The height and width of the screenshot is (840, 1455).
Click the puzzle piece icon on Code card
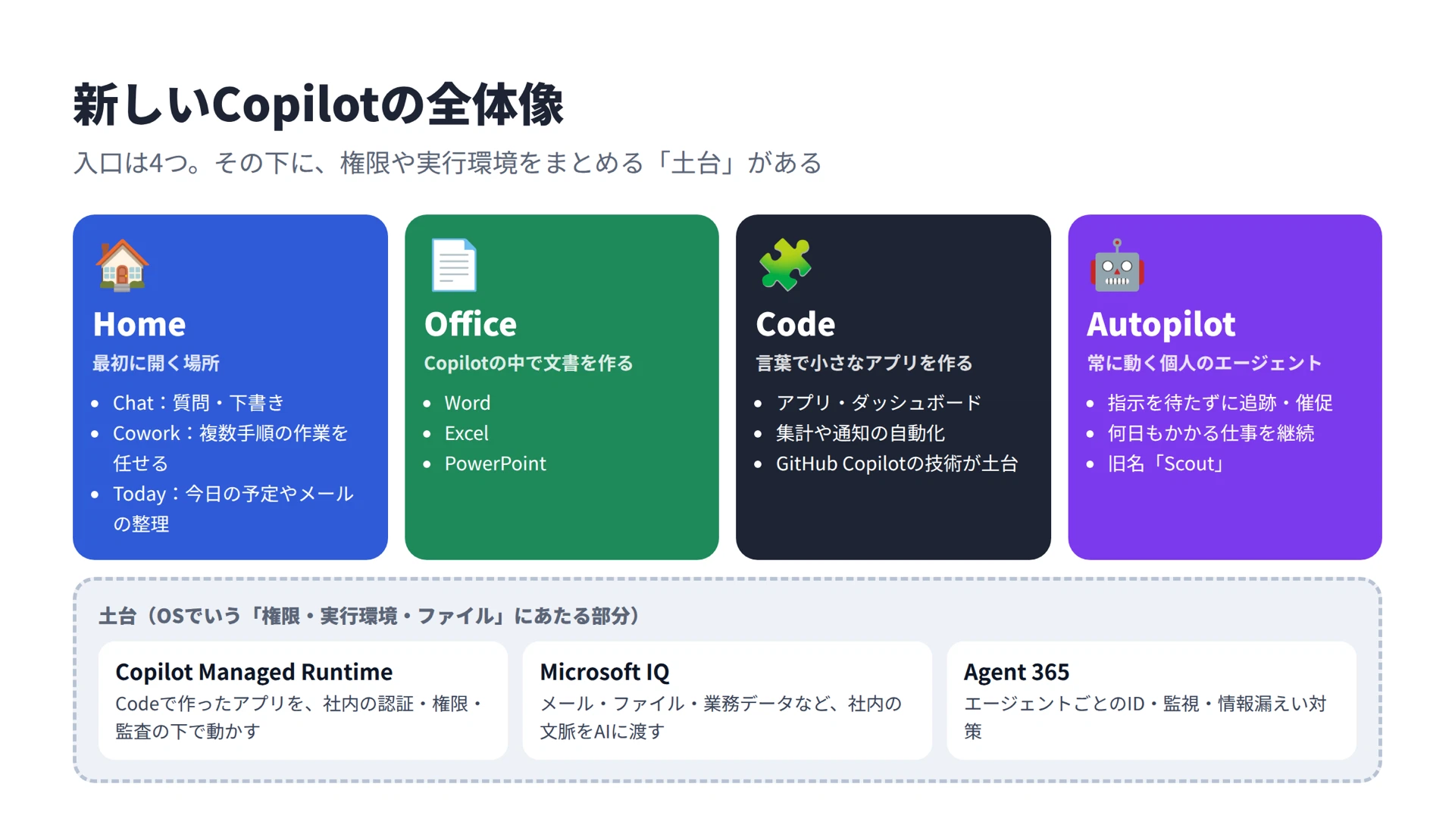click(x=785, y=265)
